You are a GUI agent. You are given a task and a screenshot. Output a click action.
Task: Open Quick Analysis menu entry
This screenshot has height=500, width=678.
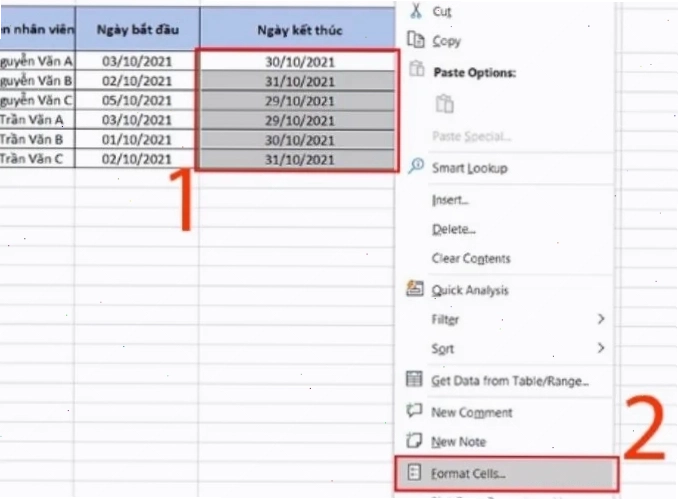506,290
